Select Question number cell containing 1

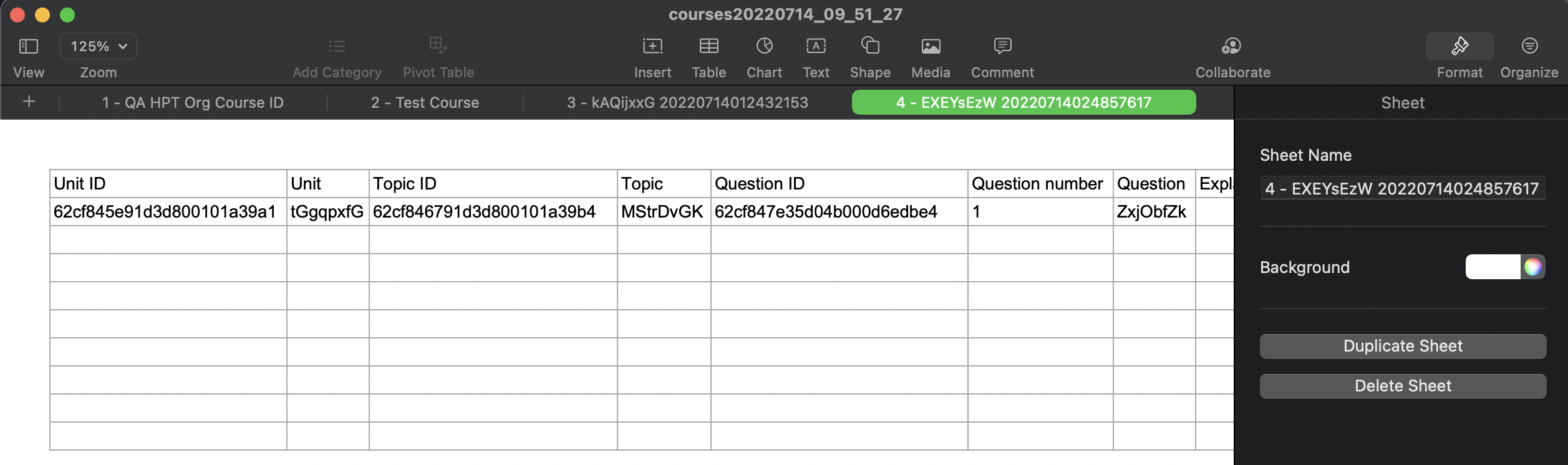point(1040,212)
